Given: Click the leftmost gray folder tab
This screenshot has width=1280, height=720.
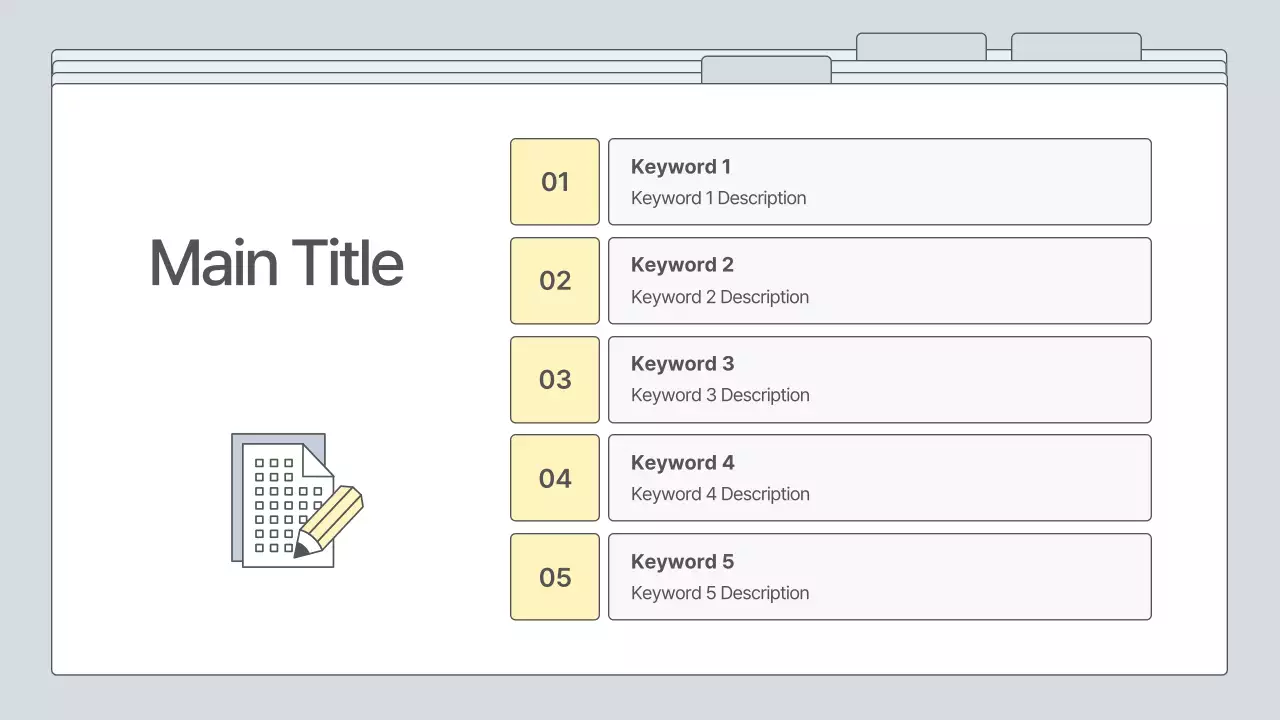Looking at the screenshot, I should click(766, 69).
